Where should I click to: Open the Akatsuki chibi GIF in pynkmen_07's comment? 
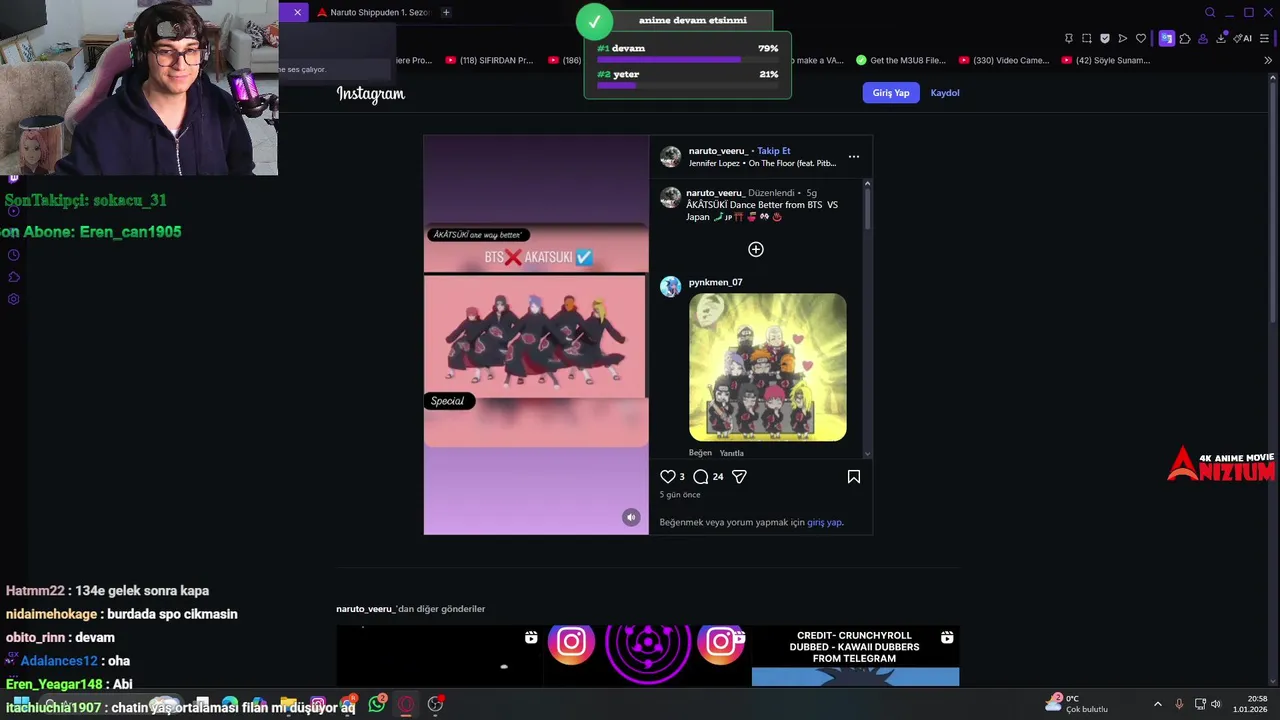pos(767,367)
